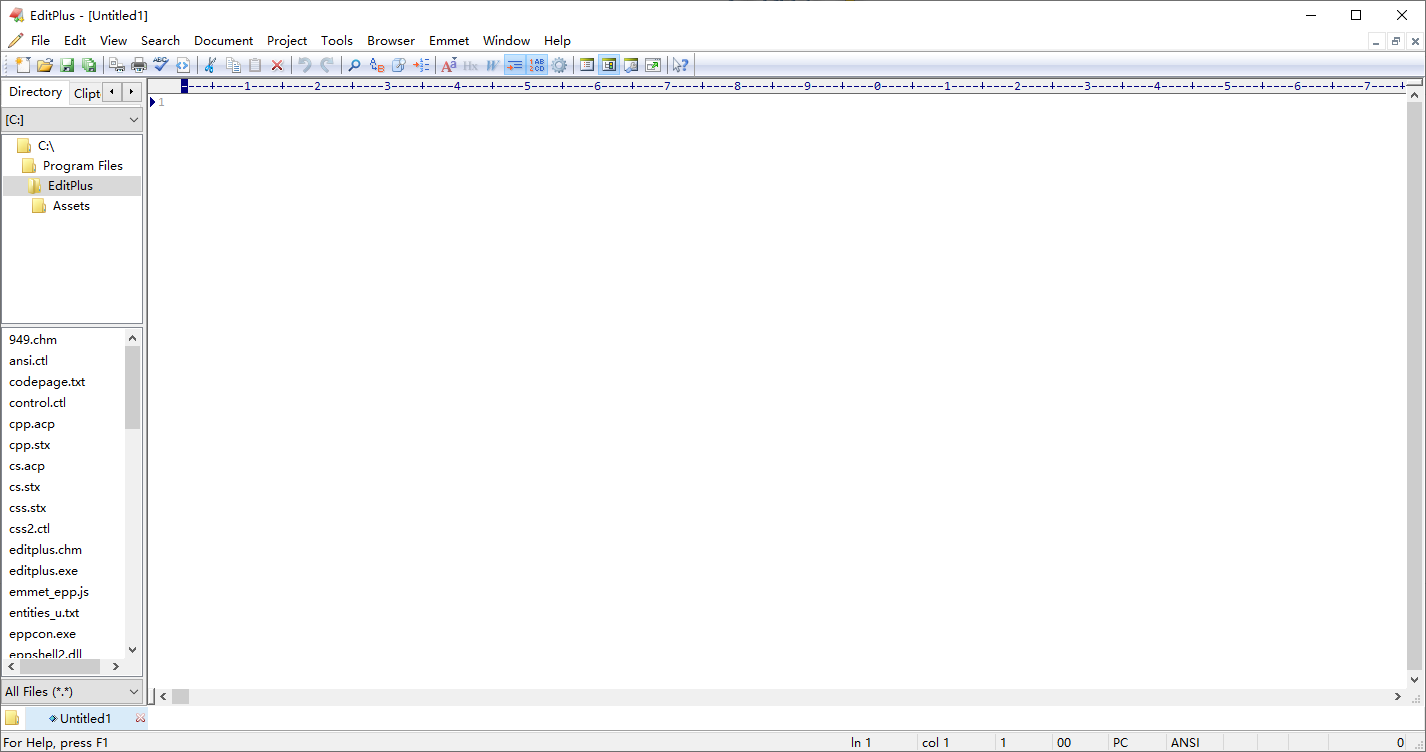Open the [C:] drive dropdown

72,120
